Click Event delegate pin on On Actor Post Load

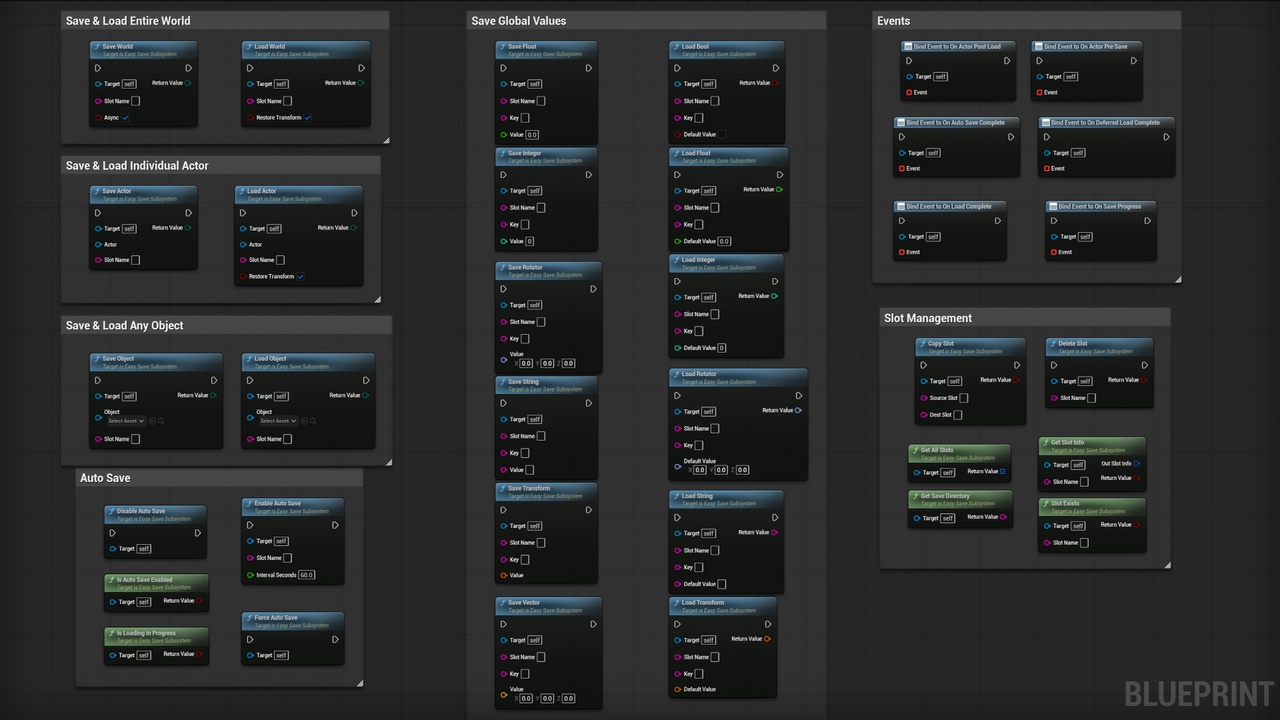909,92
